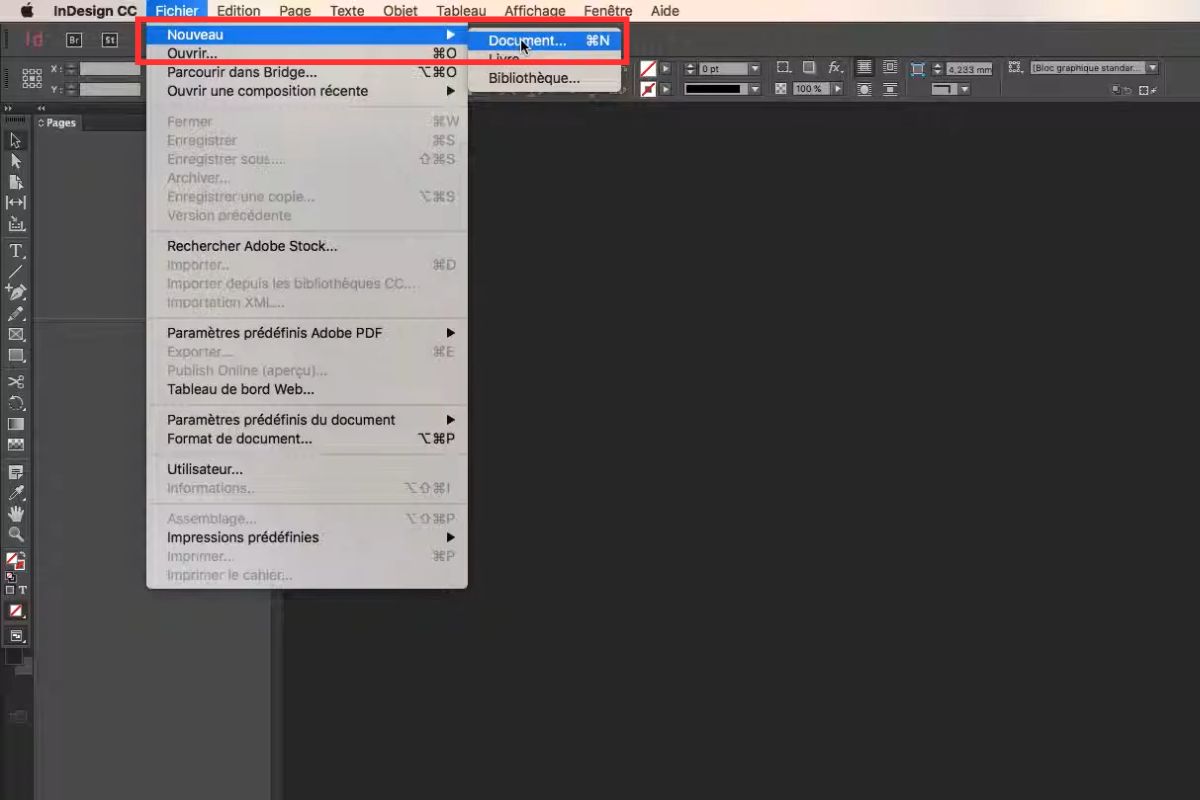Choose 'Parcourir dans Bridge...'
Viewport: 1200px width, 800px height.
pyautogui.click(x=307, y=72)
